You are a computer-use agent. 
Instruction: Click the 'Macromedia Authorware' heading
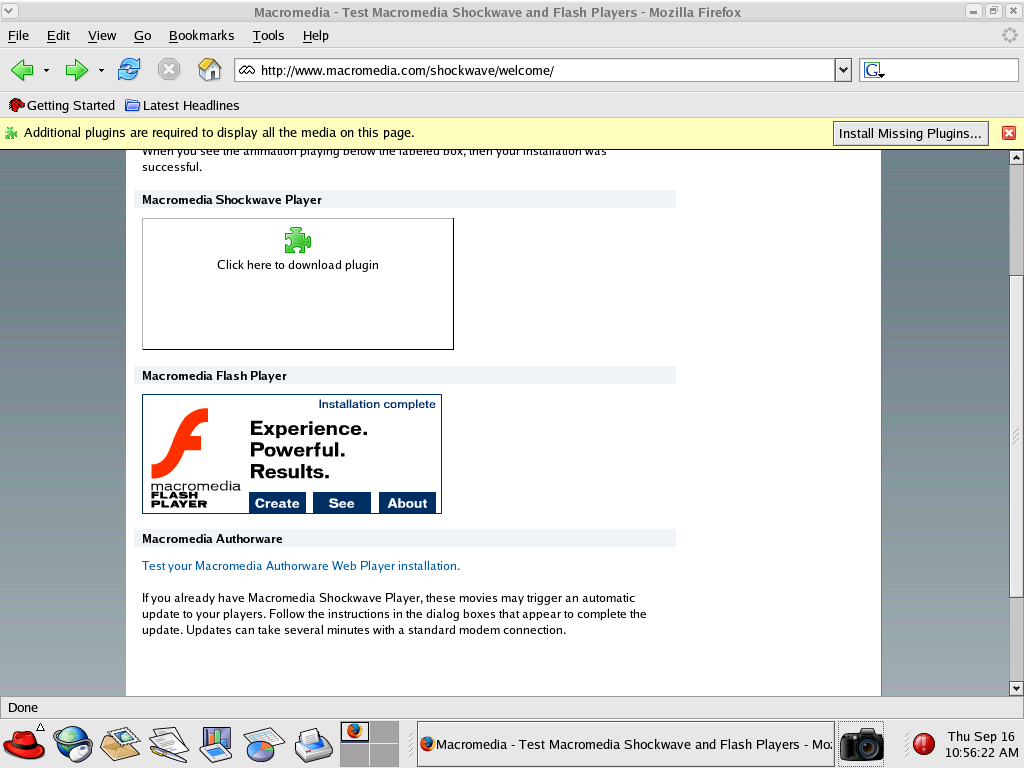pos(212,539)
